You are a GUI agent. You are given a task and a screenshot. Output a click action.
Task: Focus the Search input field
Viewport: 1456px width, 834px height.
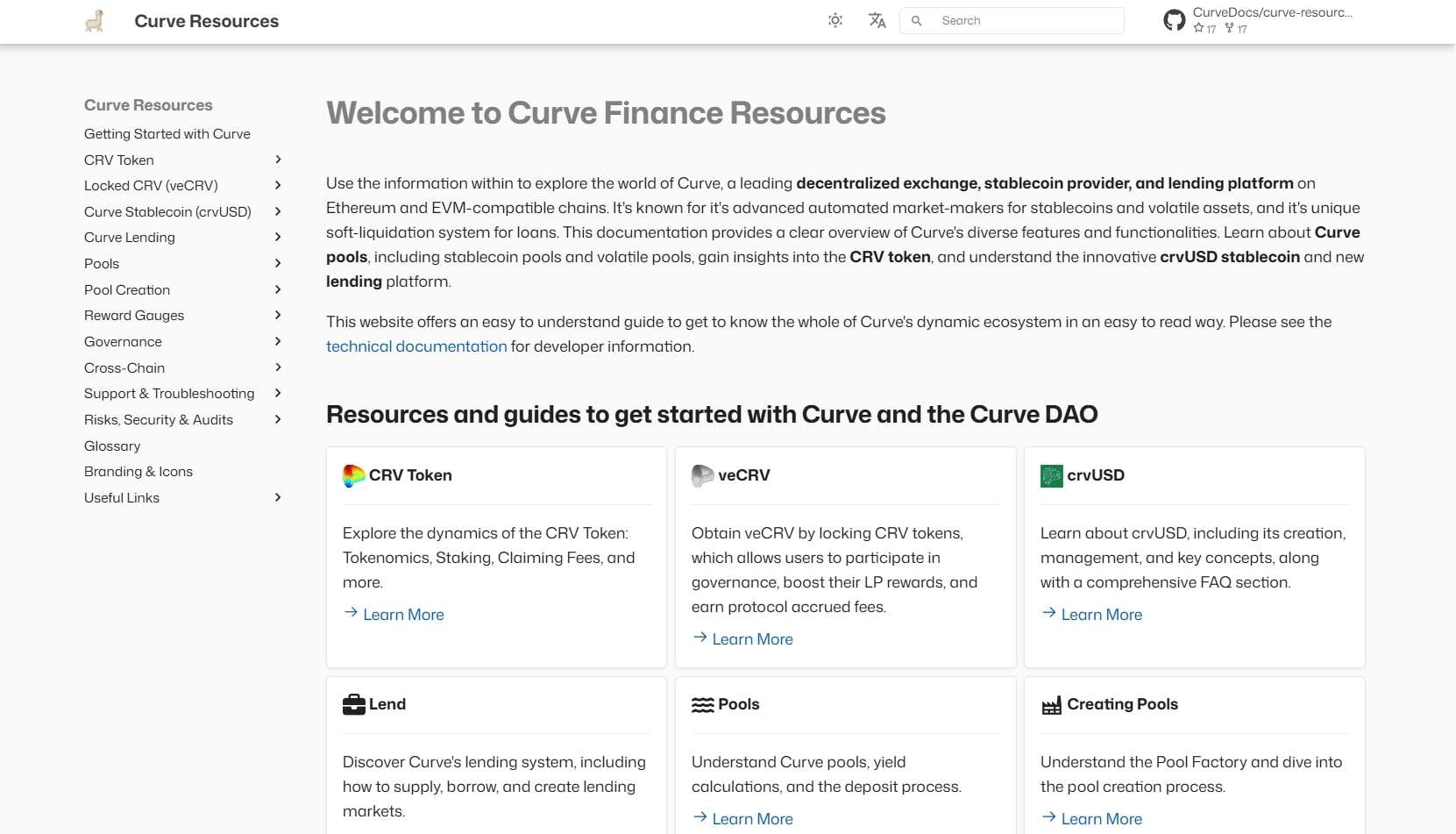1012,21
